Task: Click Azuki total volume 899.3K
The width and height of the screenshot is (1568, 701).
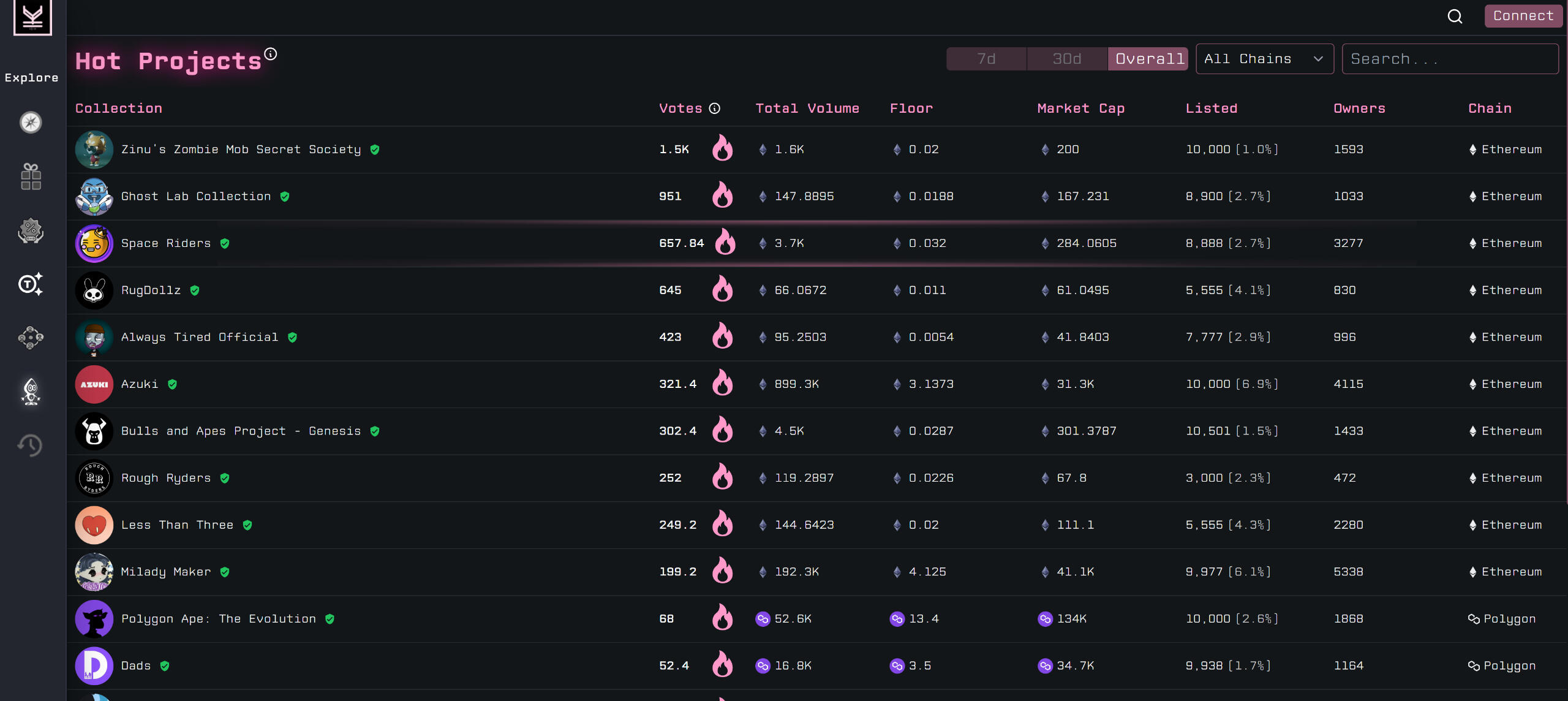Action: coord(797,384)
